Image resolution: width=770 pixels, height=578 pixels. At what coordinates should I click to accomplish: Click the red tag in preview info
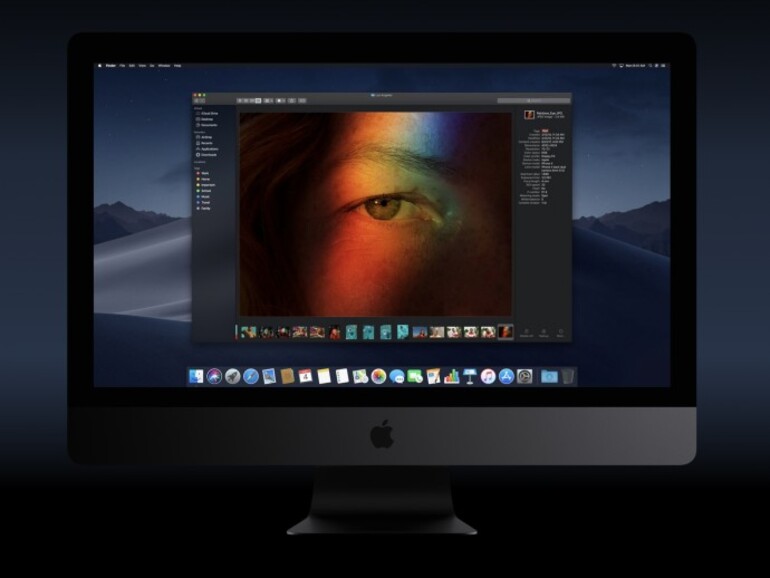[545, 131]
